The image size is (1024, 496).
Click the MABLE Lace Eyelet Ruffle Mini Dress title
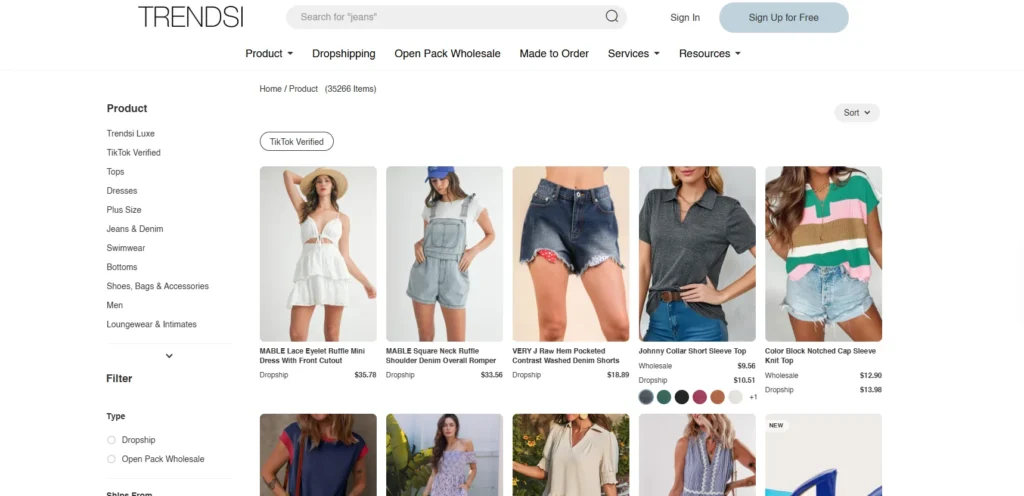(x=312, y=356)
